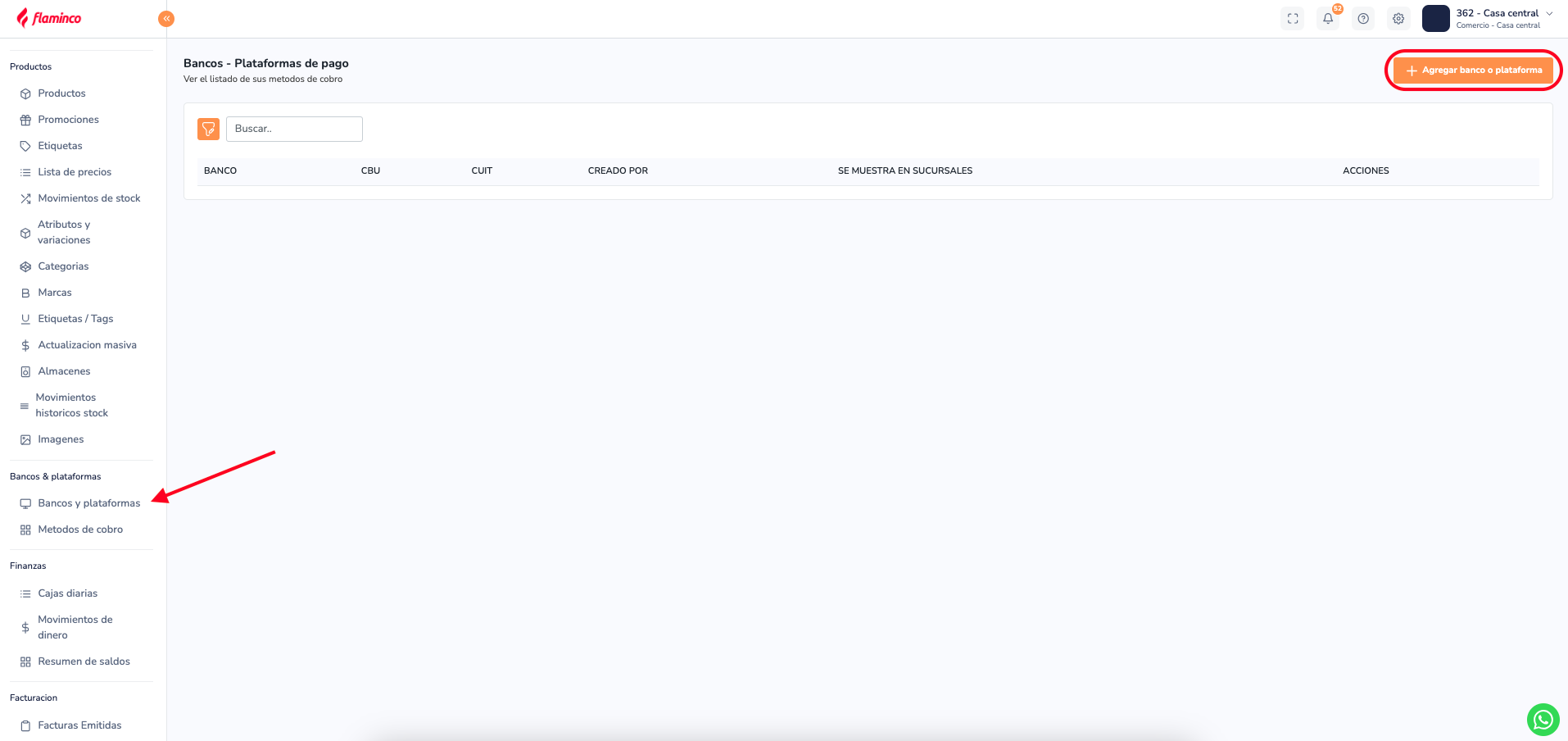
Task: Click Agregar banco o plataforma button
Action: coord(1473,70)
